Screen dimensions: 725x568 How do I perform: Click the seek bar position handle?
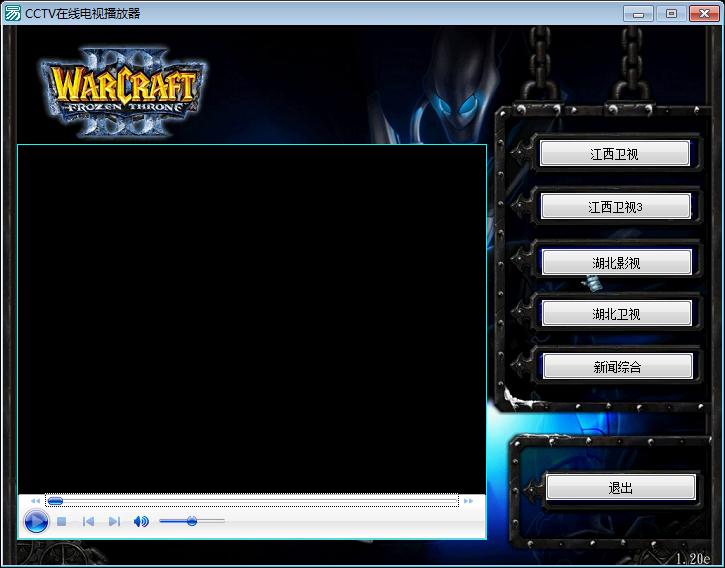pyautogui.click(x=55, y=501)
